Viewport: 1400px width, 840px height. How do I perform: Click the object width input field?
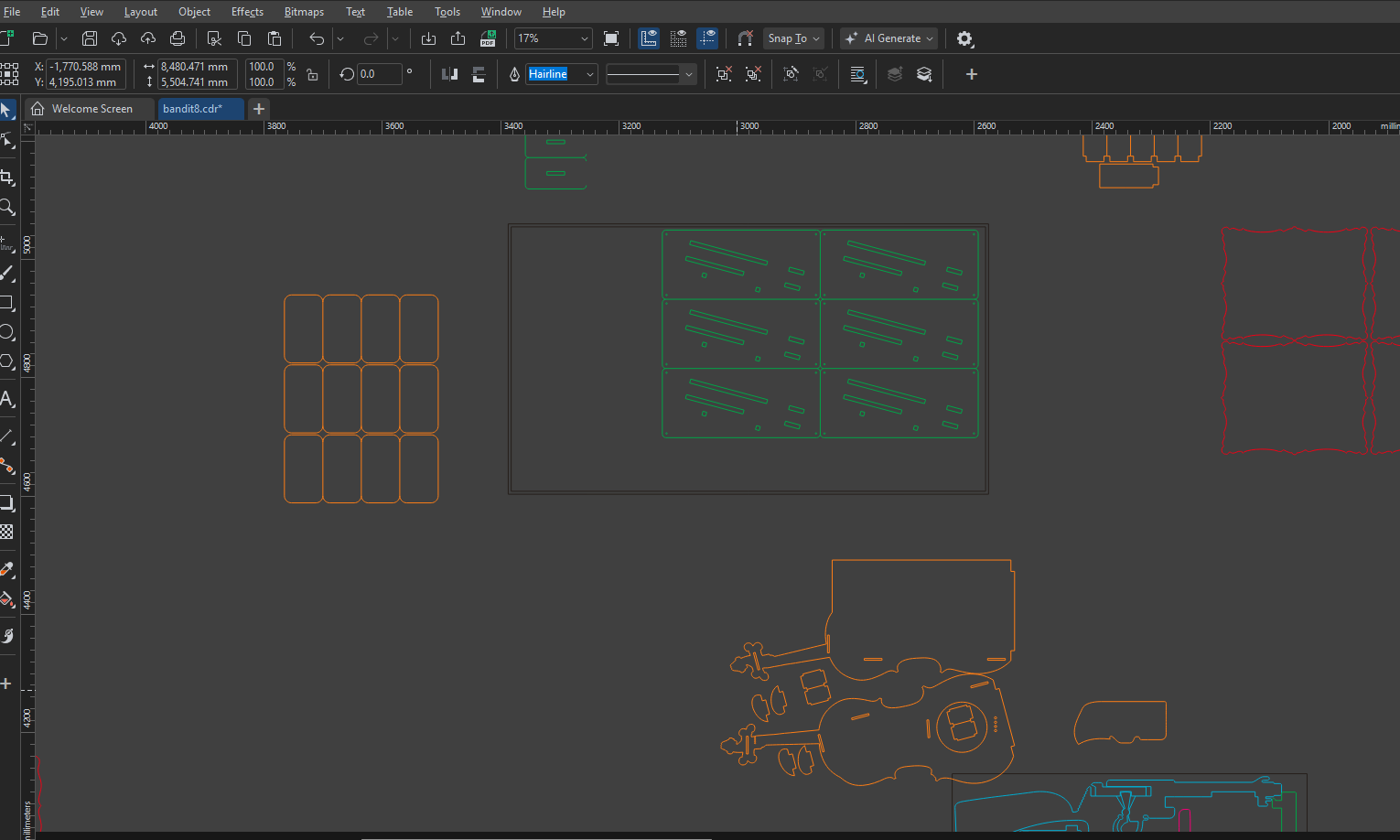pos(197,67)
